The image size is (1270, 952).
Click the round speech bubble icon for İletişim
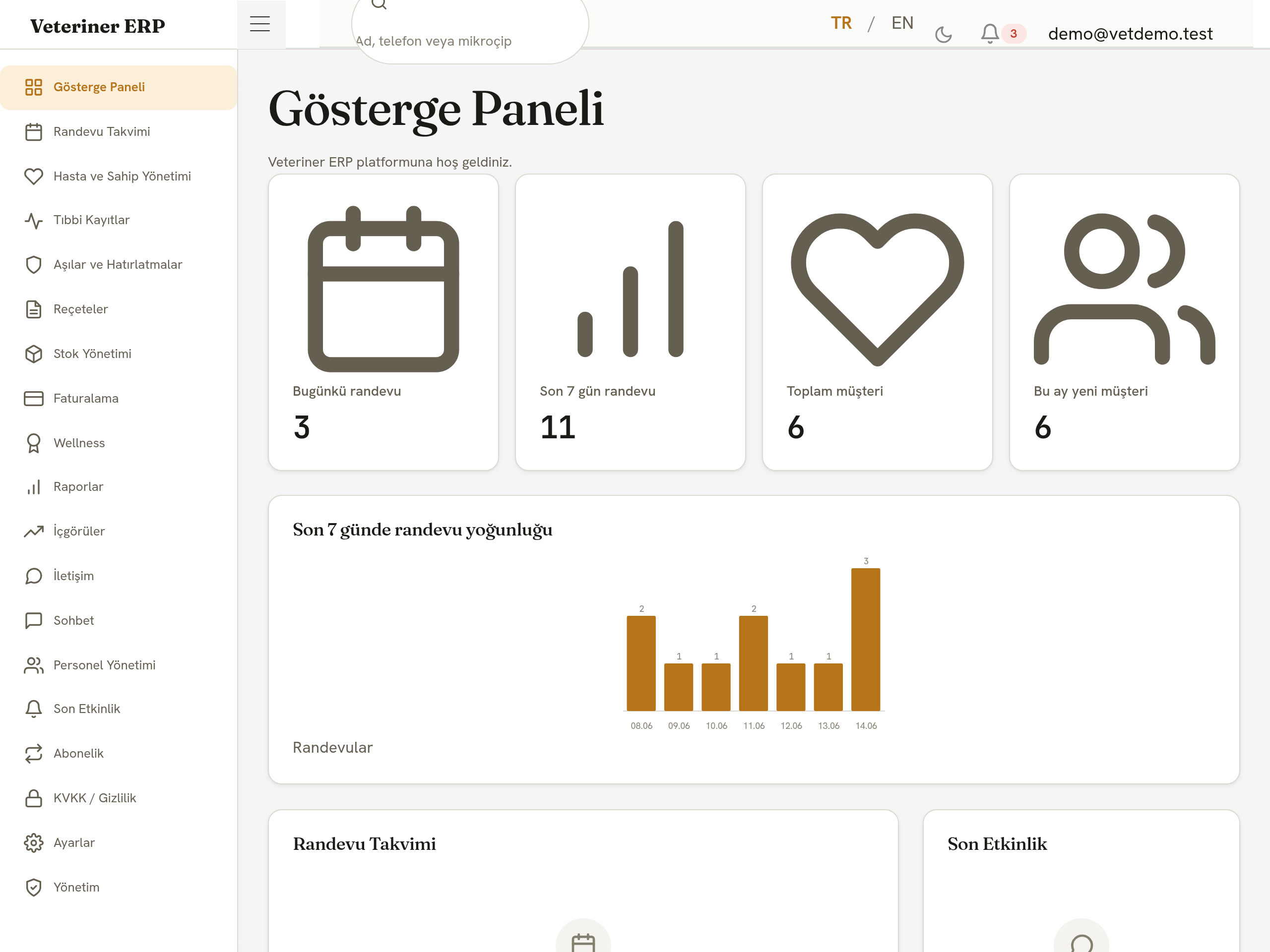[x=34, y=576]
